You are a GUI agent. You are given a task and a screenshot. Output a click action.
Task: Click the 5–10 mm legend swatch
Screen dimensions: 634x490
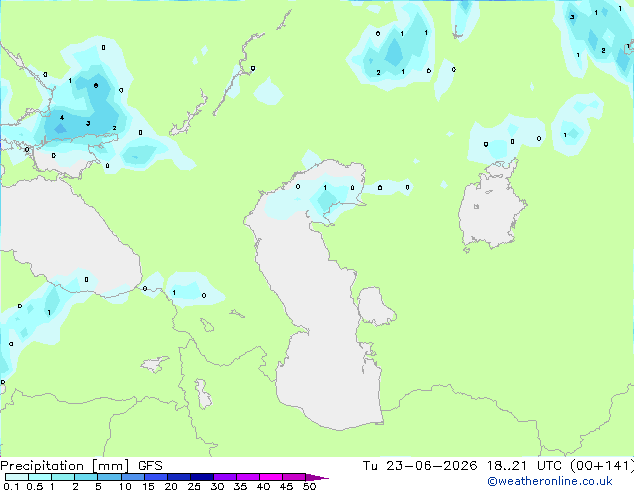109,477
